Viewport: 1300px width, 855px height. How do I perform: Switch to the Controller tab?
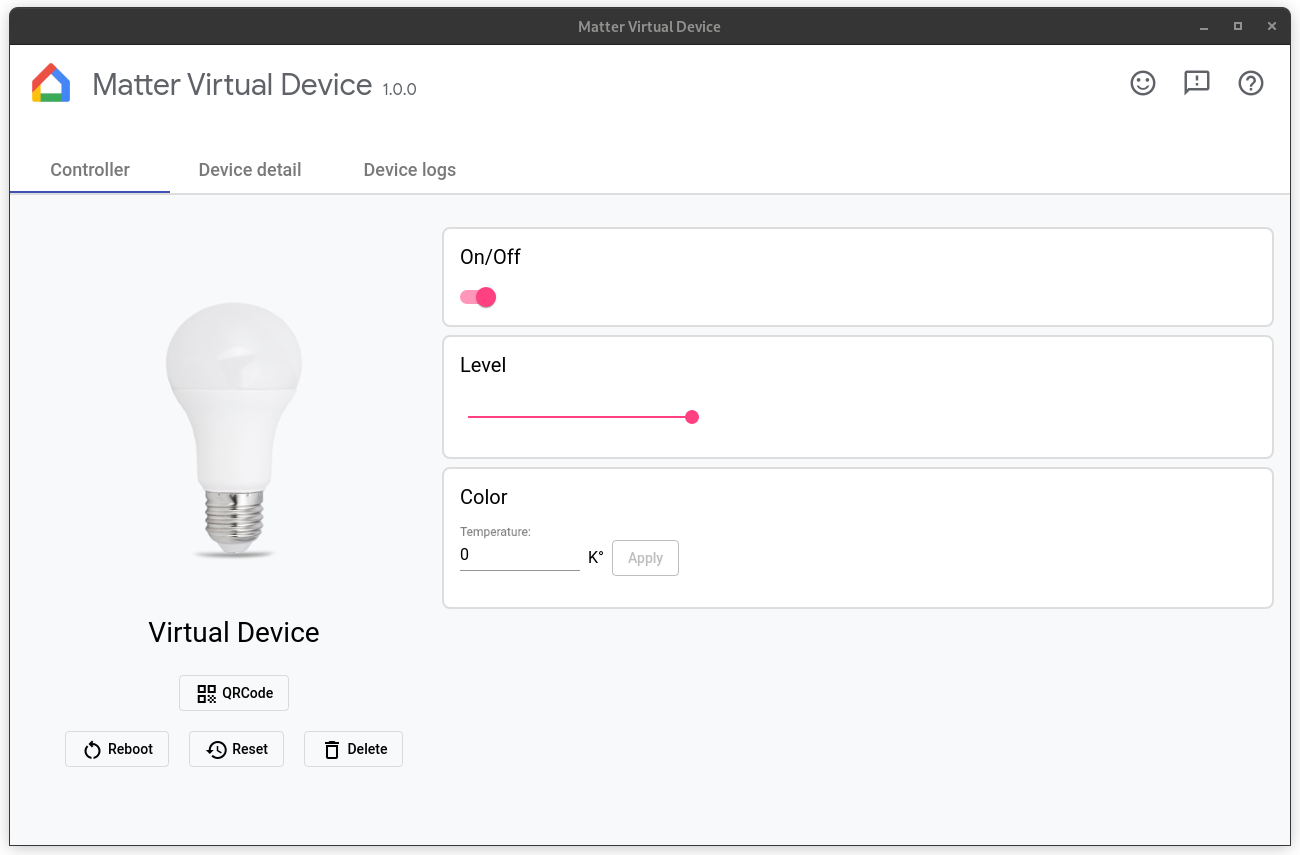90,170
